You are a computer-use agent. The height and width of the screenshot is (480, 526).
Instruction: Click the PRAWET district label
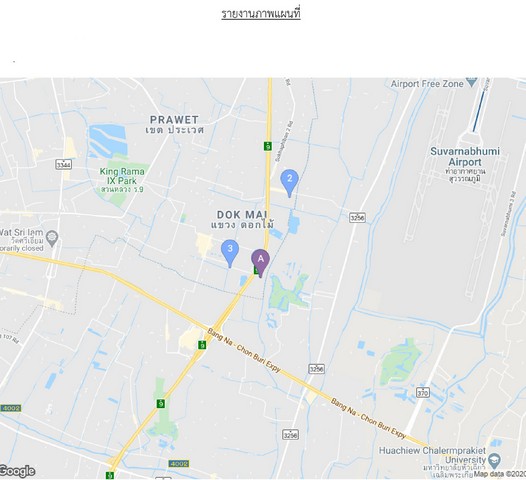click(x=174, y=120)
